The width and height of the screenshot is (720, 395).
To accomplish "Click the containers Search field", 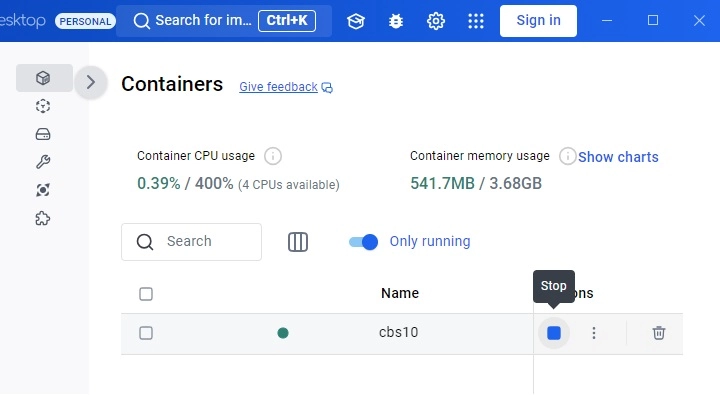I will pyautogui.click(x=191, y=242).
